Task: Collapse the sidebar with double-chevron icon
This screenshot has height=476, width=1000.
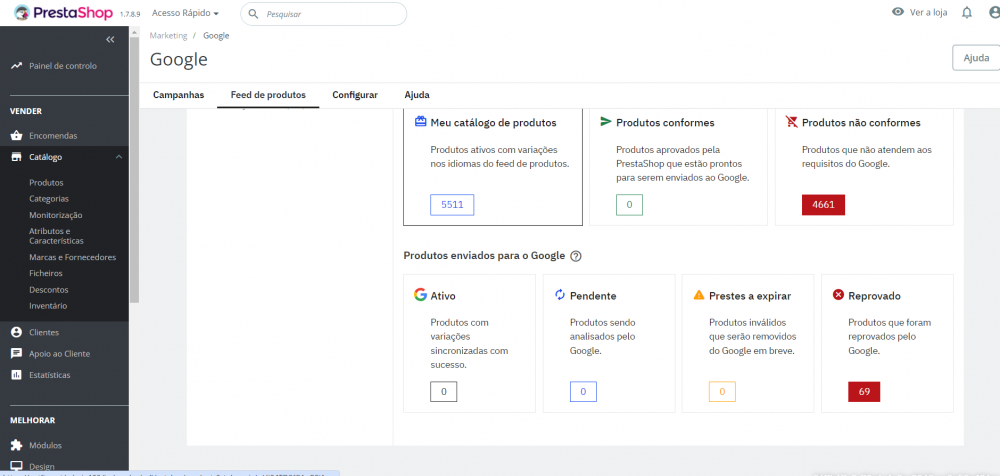Action: coord(110,40)
